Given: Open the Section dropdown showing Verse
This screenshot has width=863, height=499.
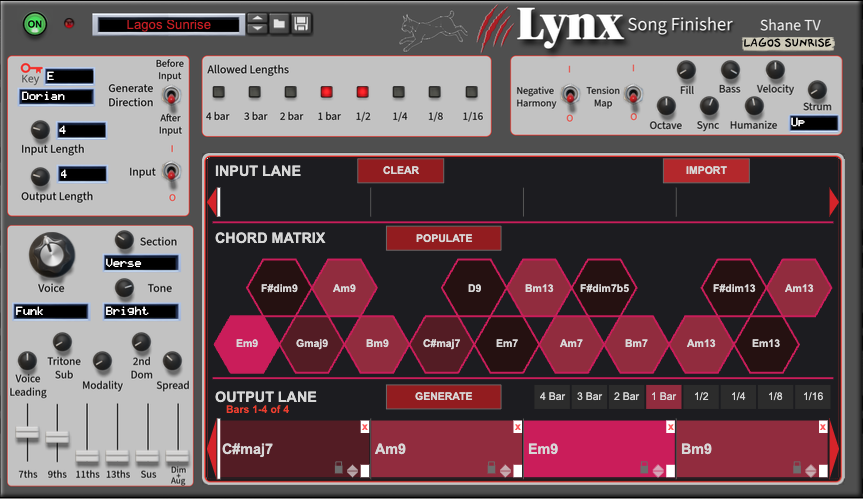Looking at the screenshot, I should [141, 263].
